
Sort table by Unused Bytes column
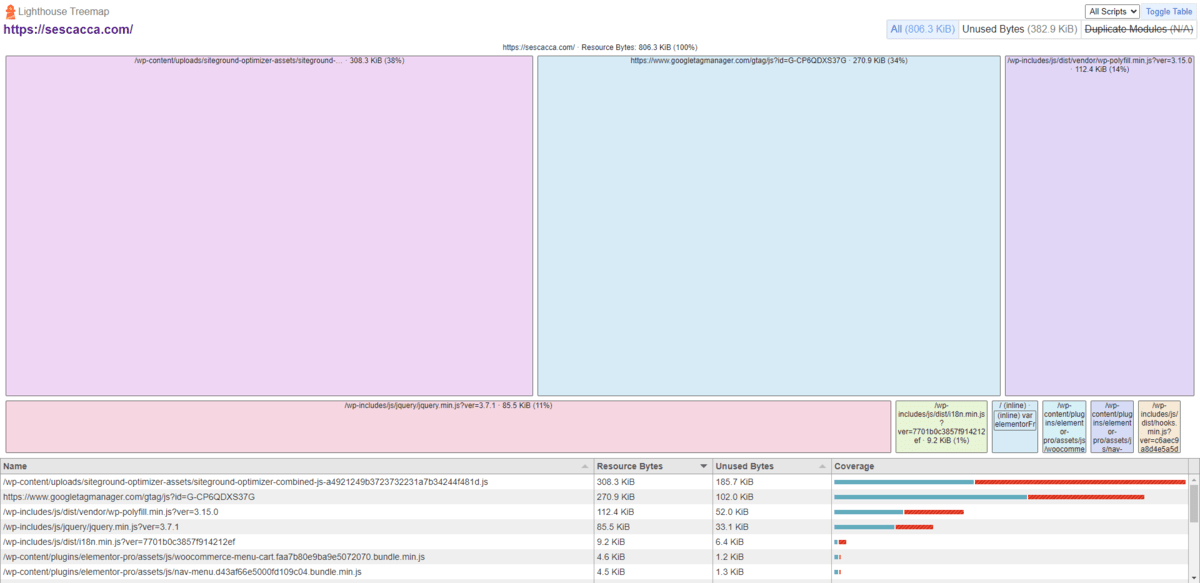tap(771, 466)
